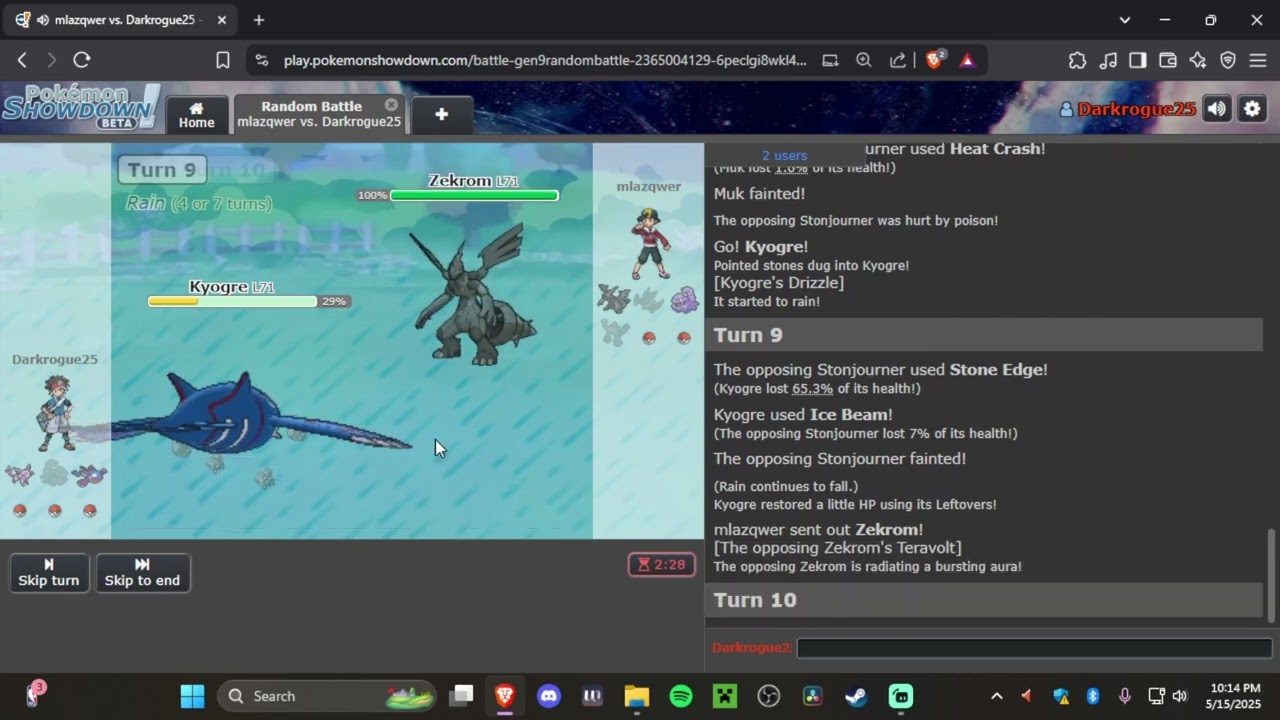Open Showdown options gear

pyautogui.click(x=1252, y=109)
